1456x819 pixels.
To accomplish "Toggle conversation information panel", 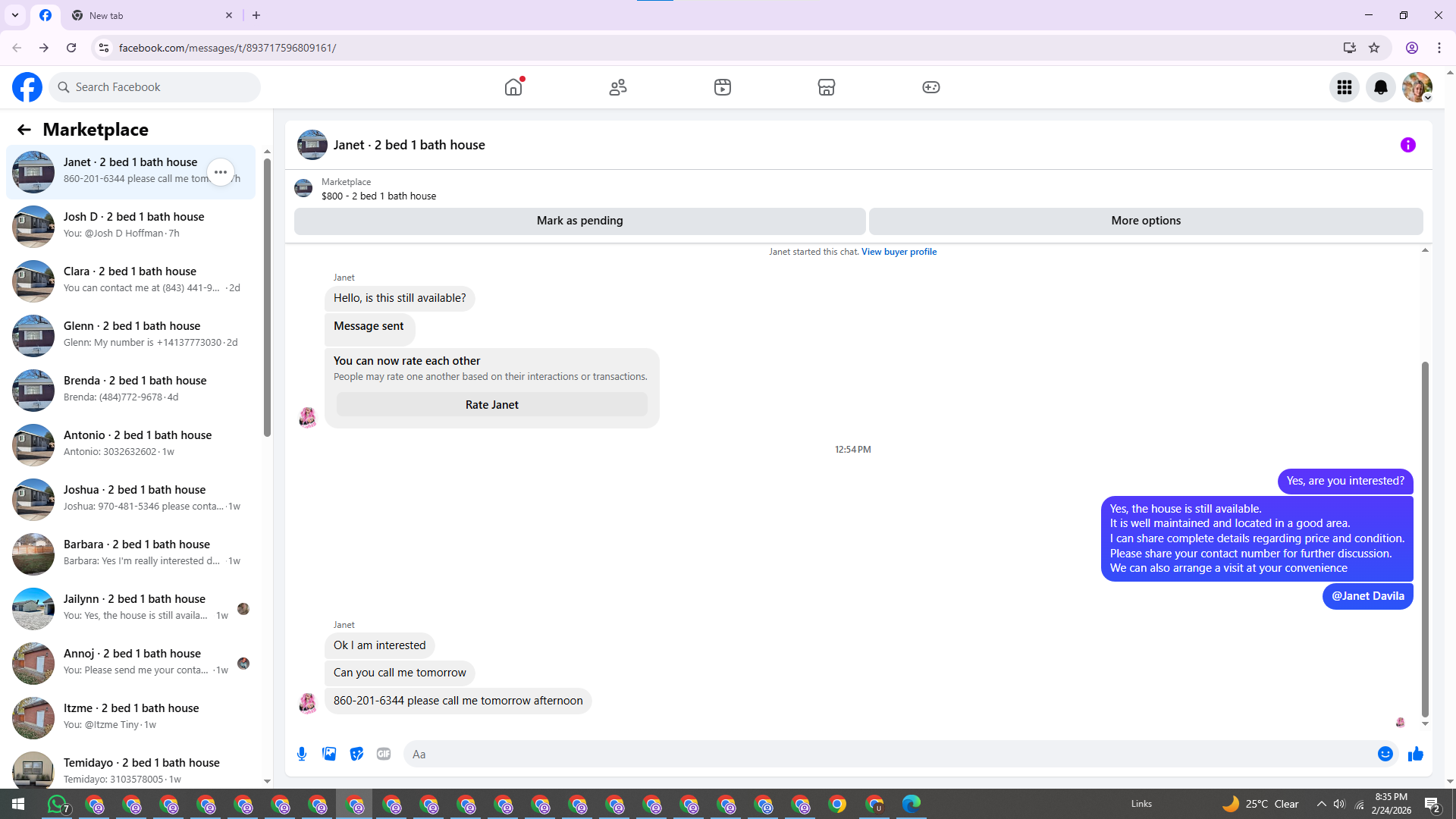I will coord(1408,145).
